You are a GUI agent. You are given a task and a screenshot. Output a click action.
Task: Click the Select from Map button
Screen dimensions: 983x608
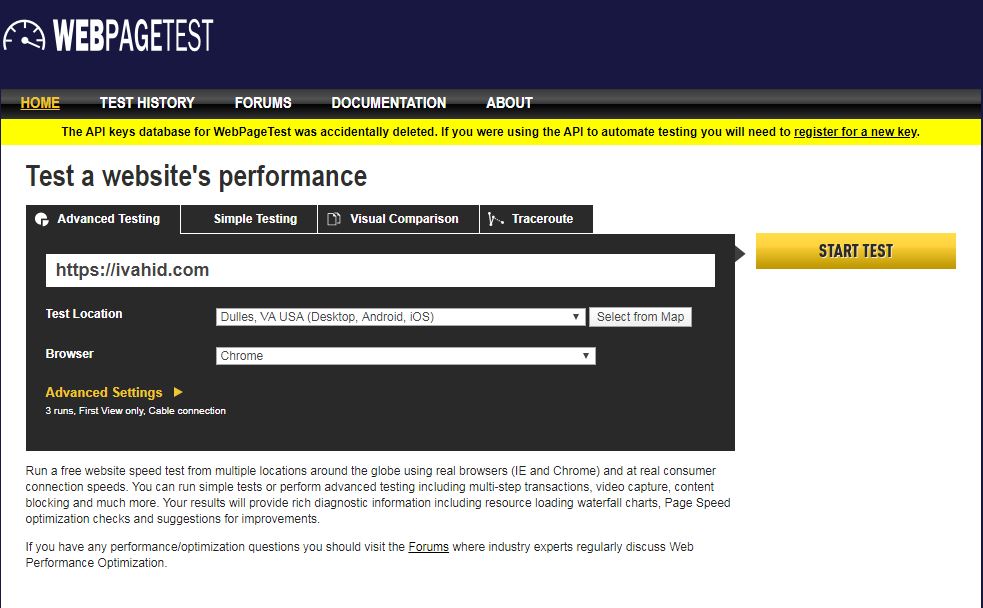tap(640, 317)
